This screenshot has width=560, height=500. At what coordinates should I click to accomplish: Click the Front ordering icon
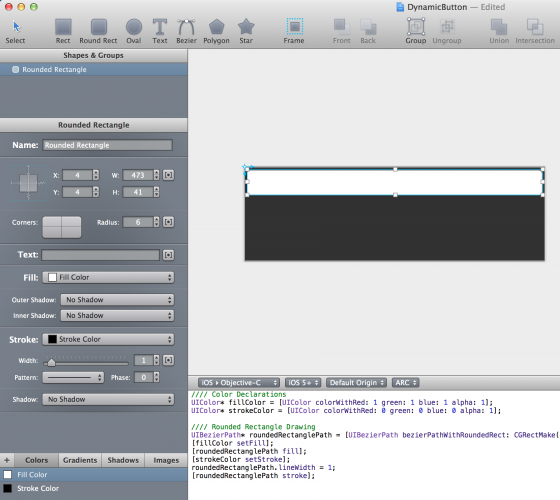[x=342, y=31]
